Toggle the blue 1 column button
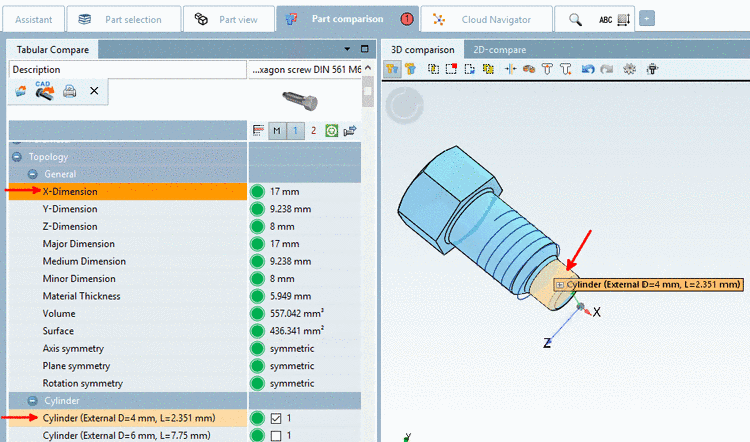This screenshot has width=750, height=442. pyautogui.click(x=296, y=131)
